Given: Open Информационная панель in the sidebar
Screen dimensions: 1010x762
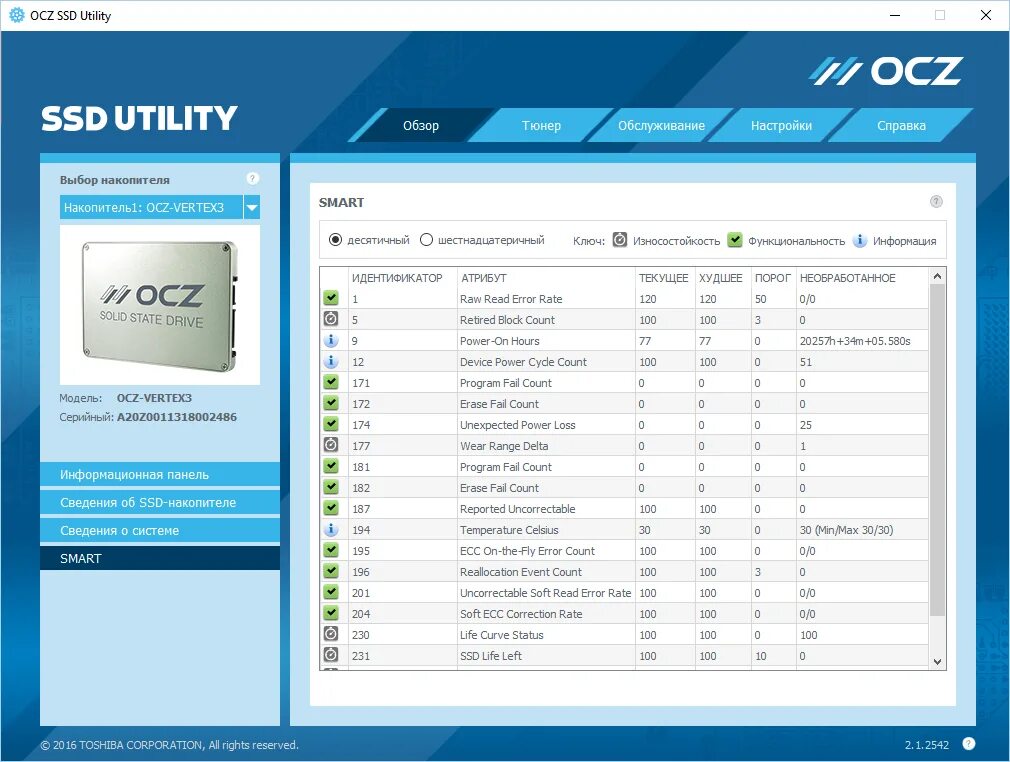Looking at the screenshot, I should (x=160, y=474).
